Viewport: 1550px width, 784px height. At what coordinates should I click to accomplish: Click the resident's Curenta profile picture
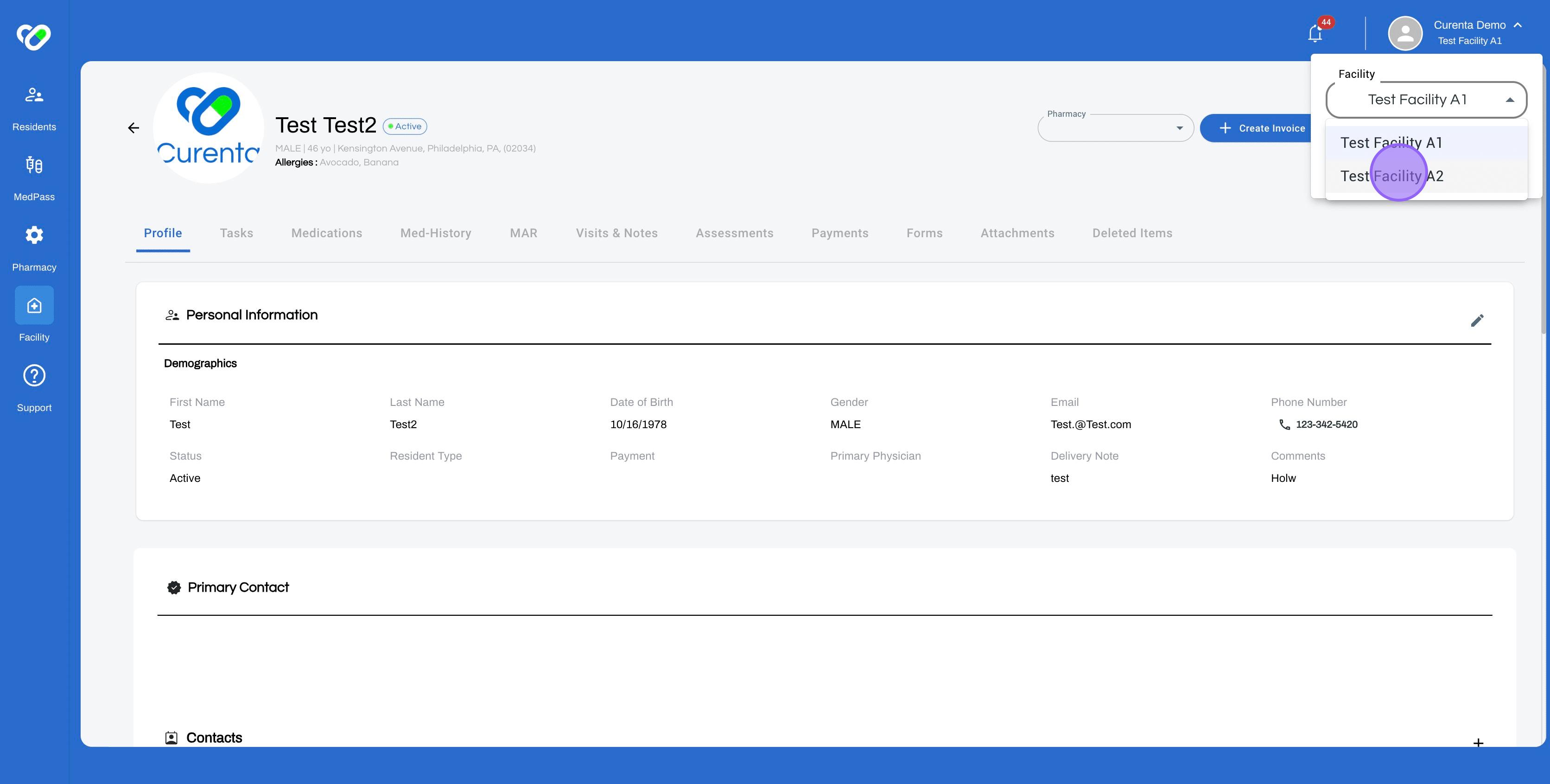(x=208, y=127)
